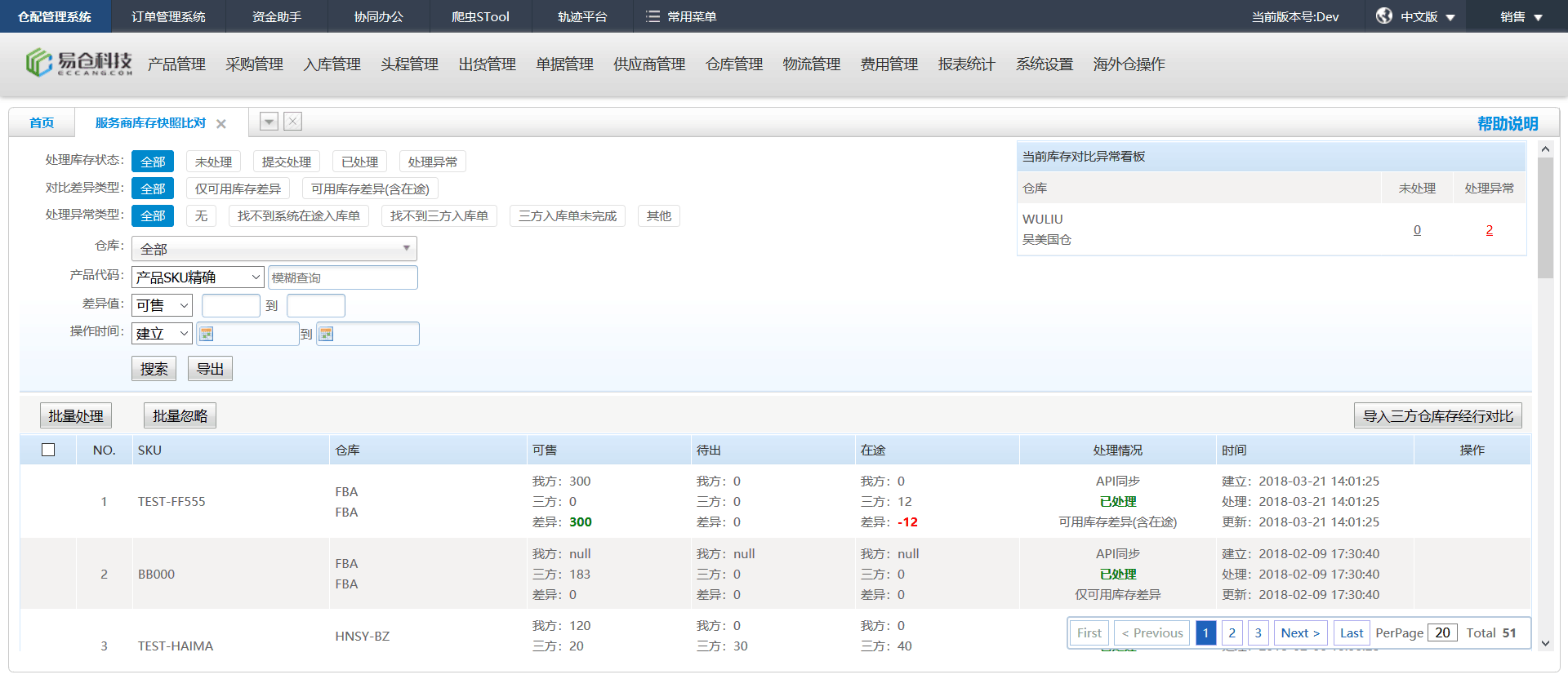The width and height of the screenshot is (1568, 679).
Task: Open the 产品SKU精确 dropdown
Action: point(198,277)
